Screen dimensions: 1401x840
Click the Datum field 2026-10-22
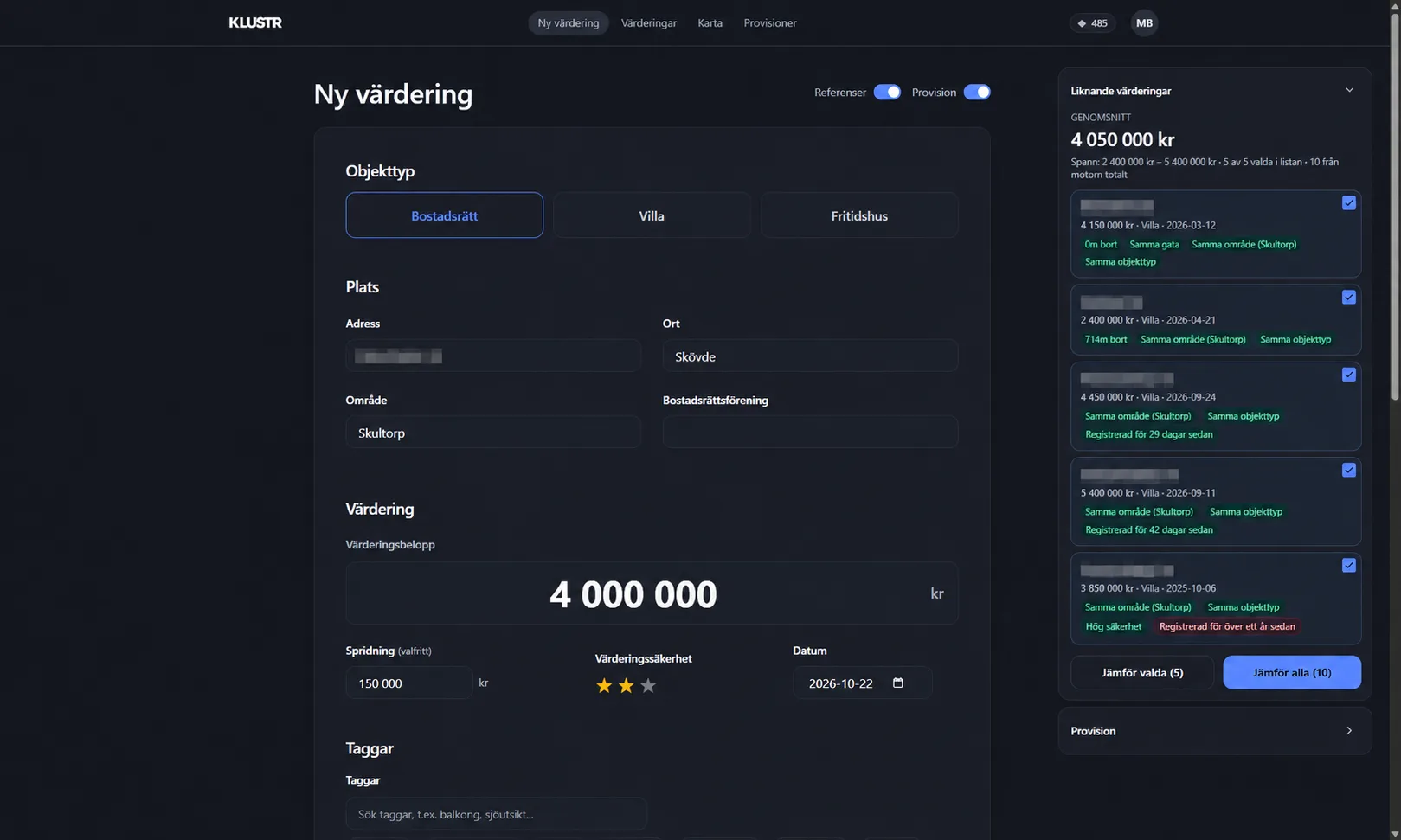(862, 683)
